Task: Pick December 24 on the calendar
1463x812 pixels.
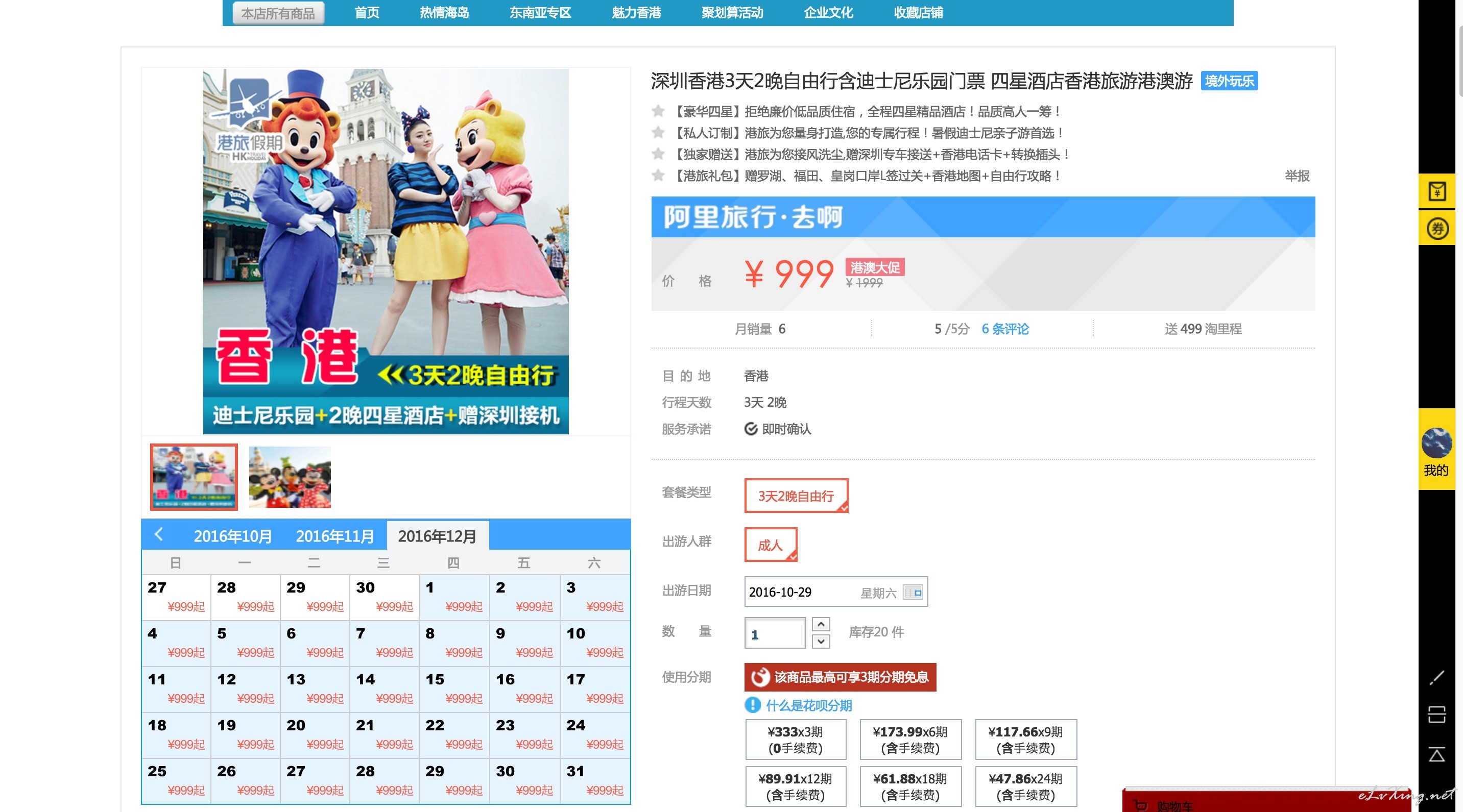Action: pyautogui.click(x=594, y=735)
